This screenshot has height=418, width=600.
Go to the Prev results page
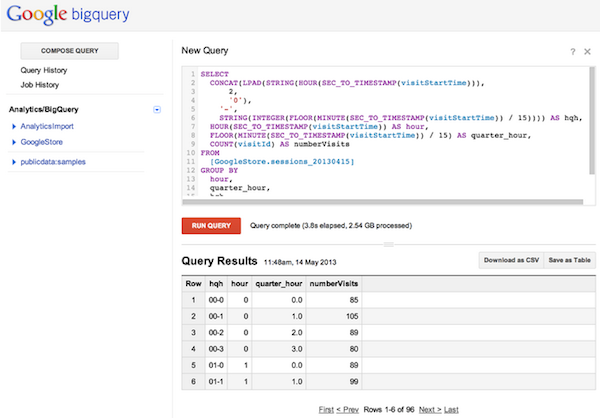click(348, 410)
